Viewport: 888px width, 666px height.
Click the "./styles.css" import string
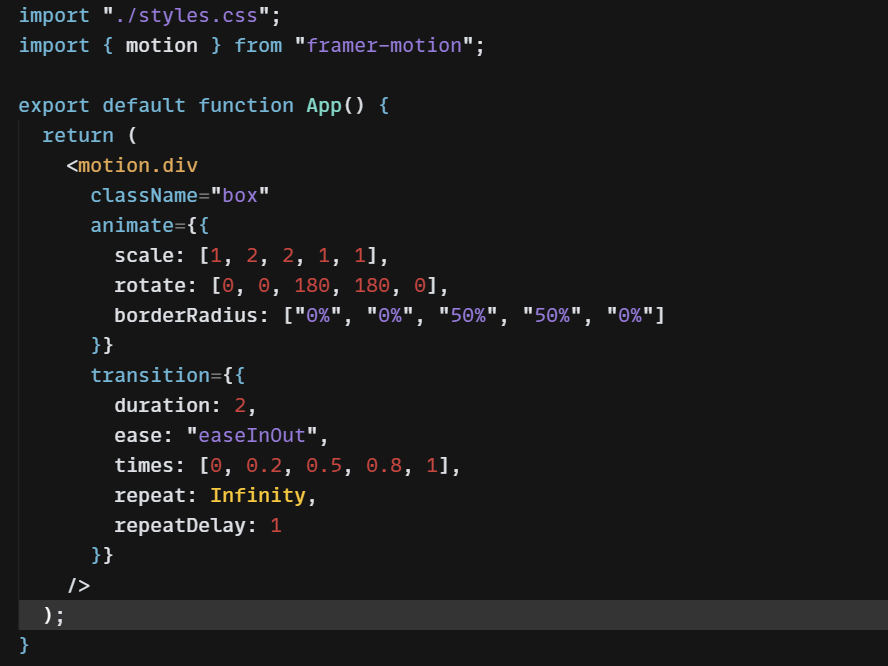(x=186, y=15)
